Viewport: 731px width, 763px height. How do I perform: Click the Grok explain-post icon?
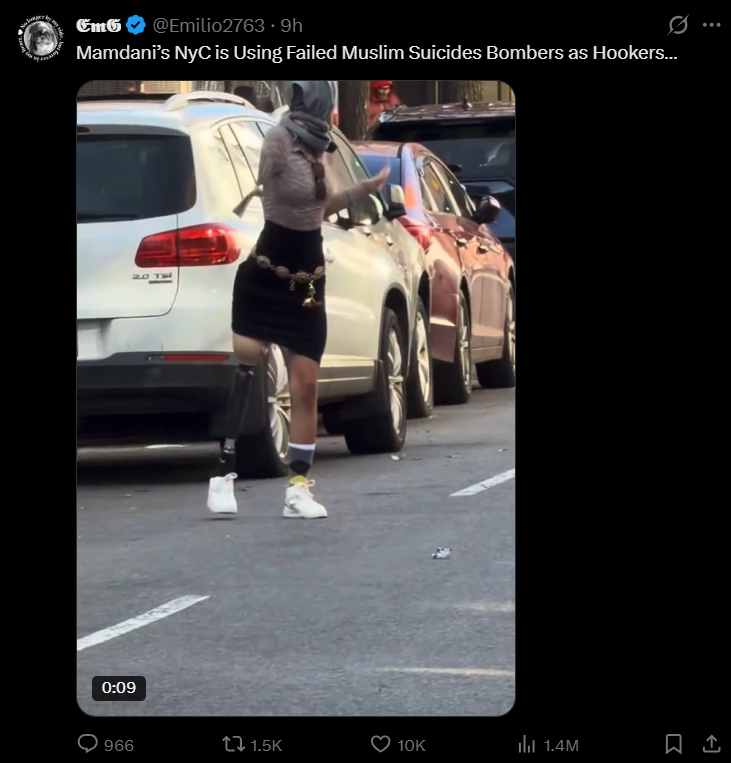[x=678, y=25]
